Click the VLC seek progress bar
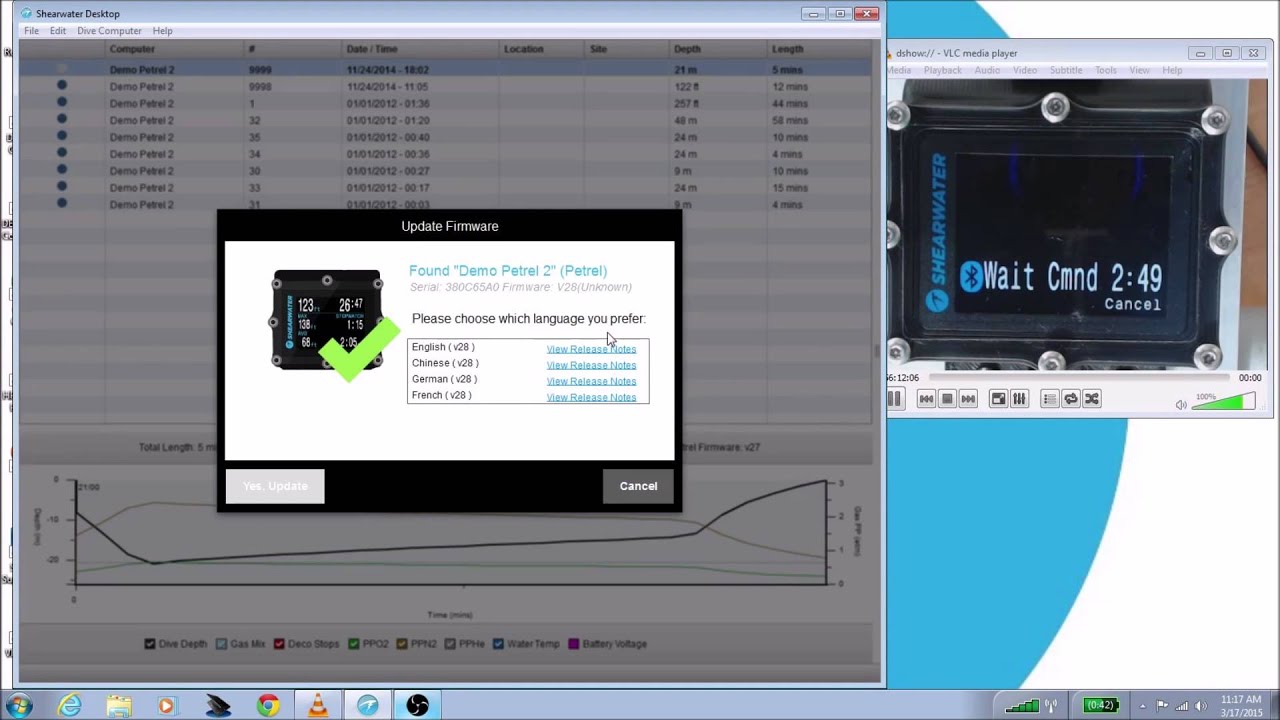The height and width of the screenshot is (720, 1280). coord(1078,378)
